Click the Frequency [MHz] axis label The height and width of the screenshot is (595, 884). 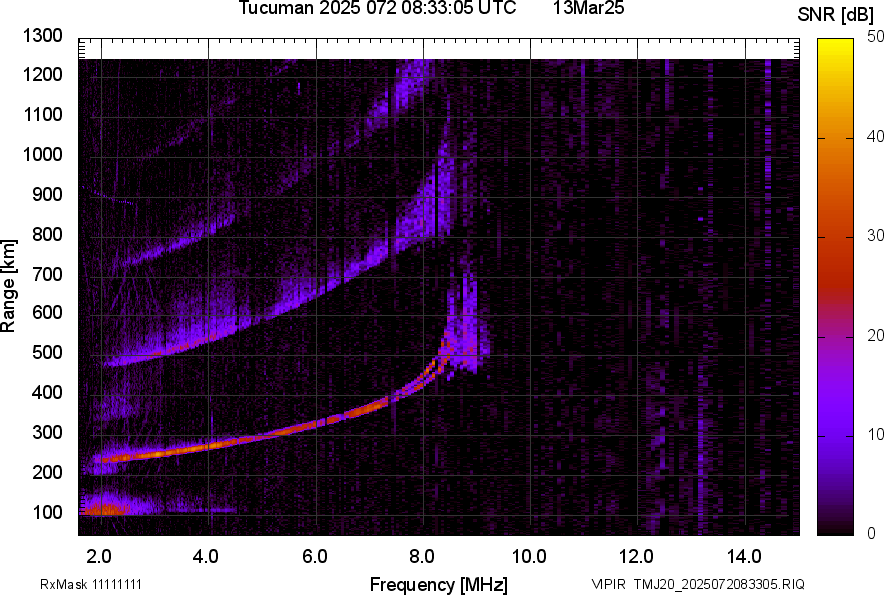[x=439, y=584]
